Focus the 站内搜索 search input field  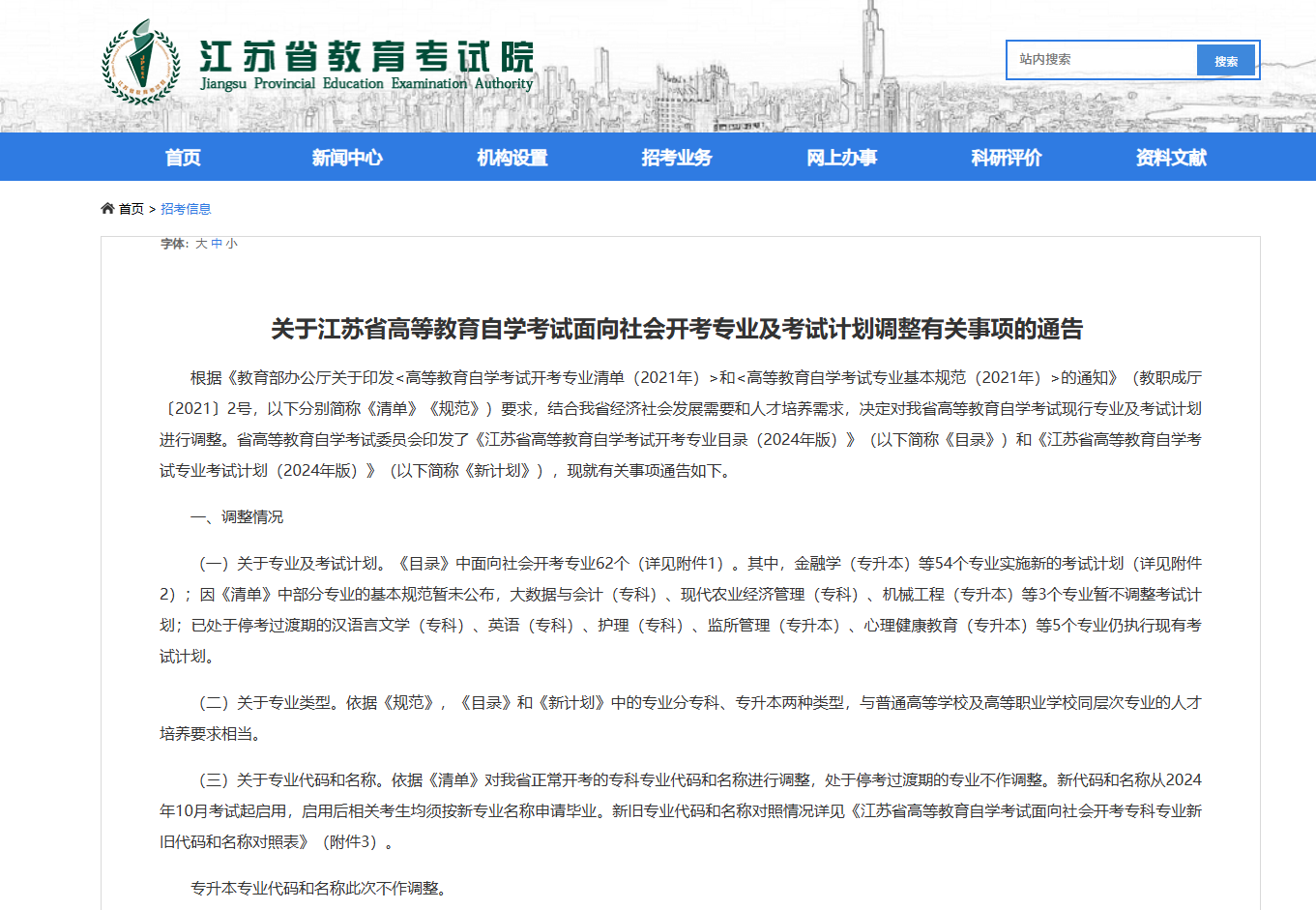click(x=1102, y=60)
